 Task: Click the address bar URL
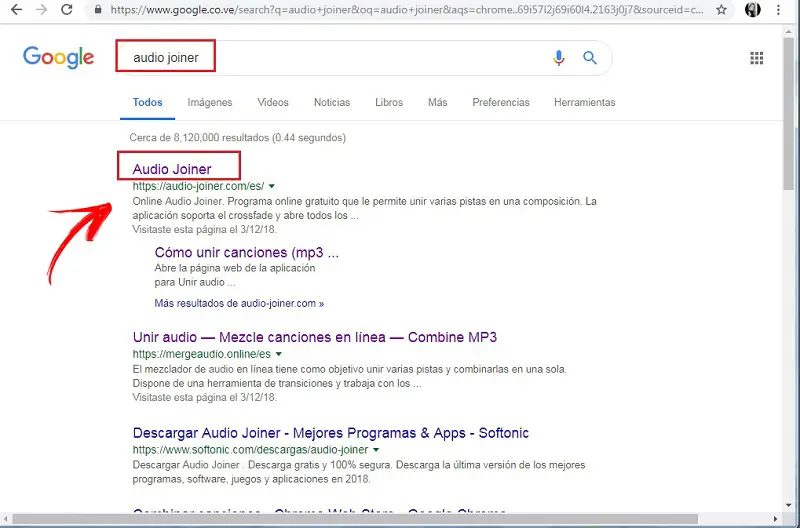click(x=407, y=9)
